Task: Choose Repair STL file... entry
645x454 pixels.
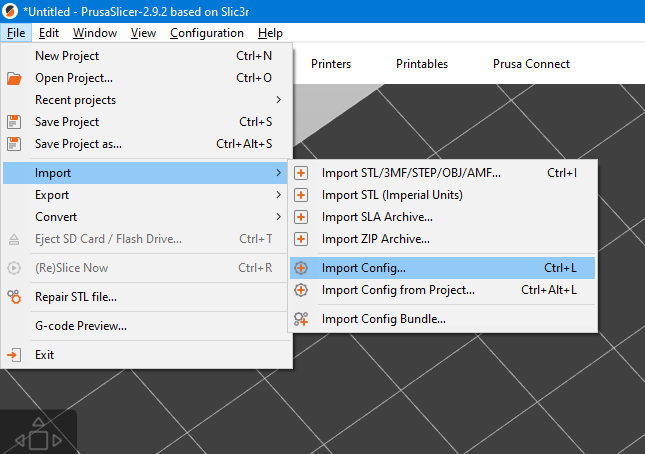Action: 145,297
